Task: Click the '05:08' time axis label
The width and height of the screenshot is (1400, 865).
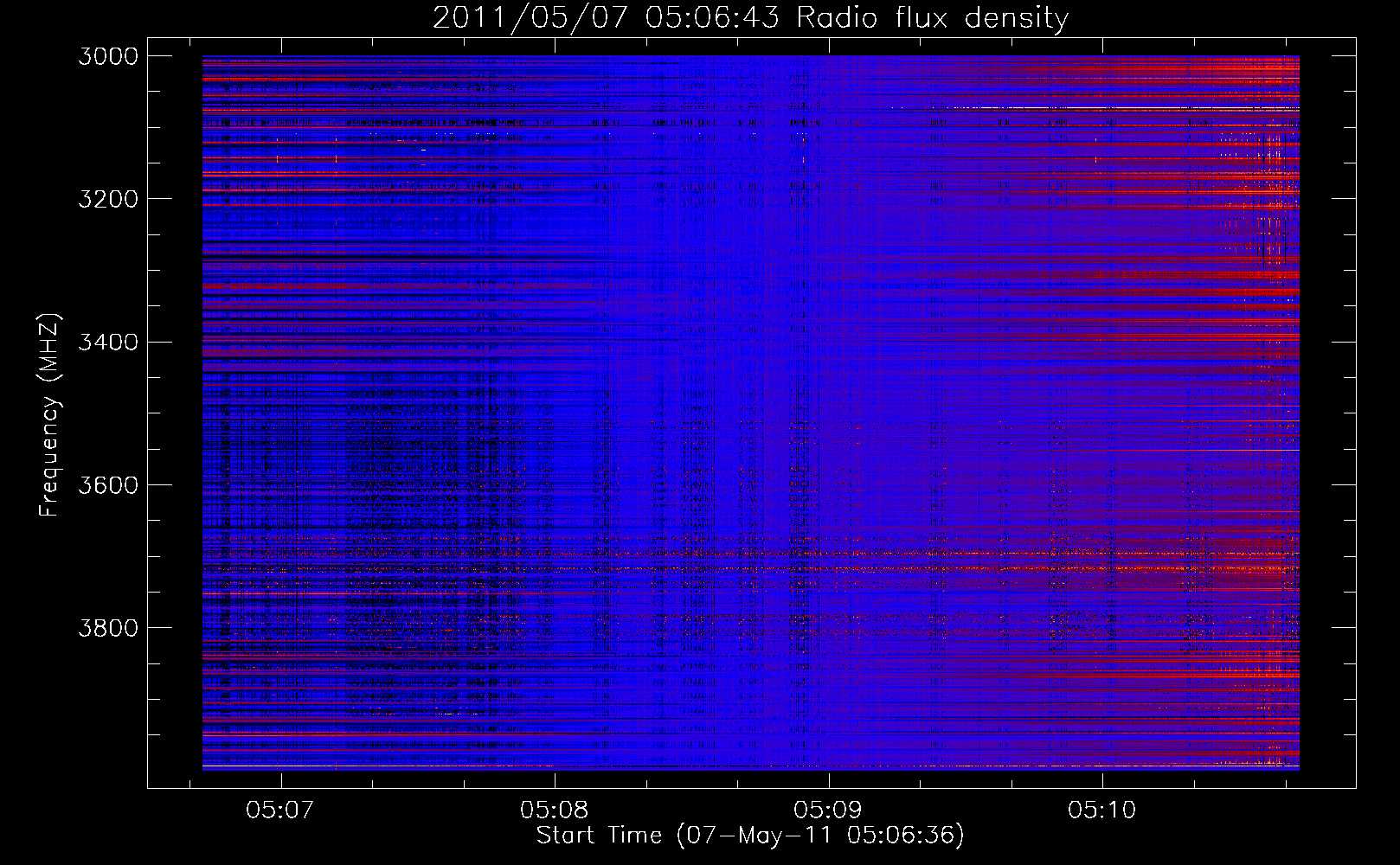Action: 554,811
